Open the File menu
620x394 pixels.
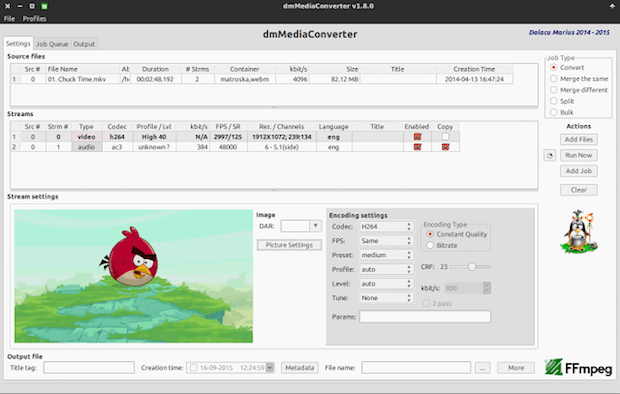pyautogui.click(x=9, y=19)
